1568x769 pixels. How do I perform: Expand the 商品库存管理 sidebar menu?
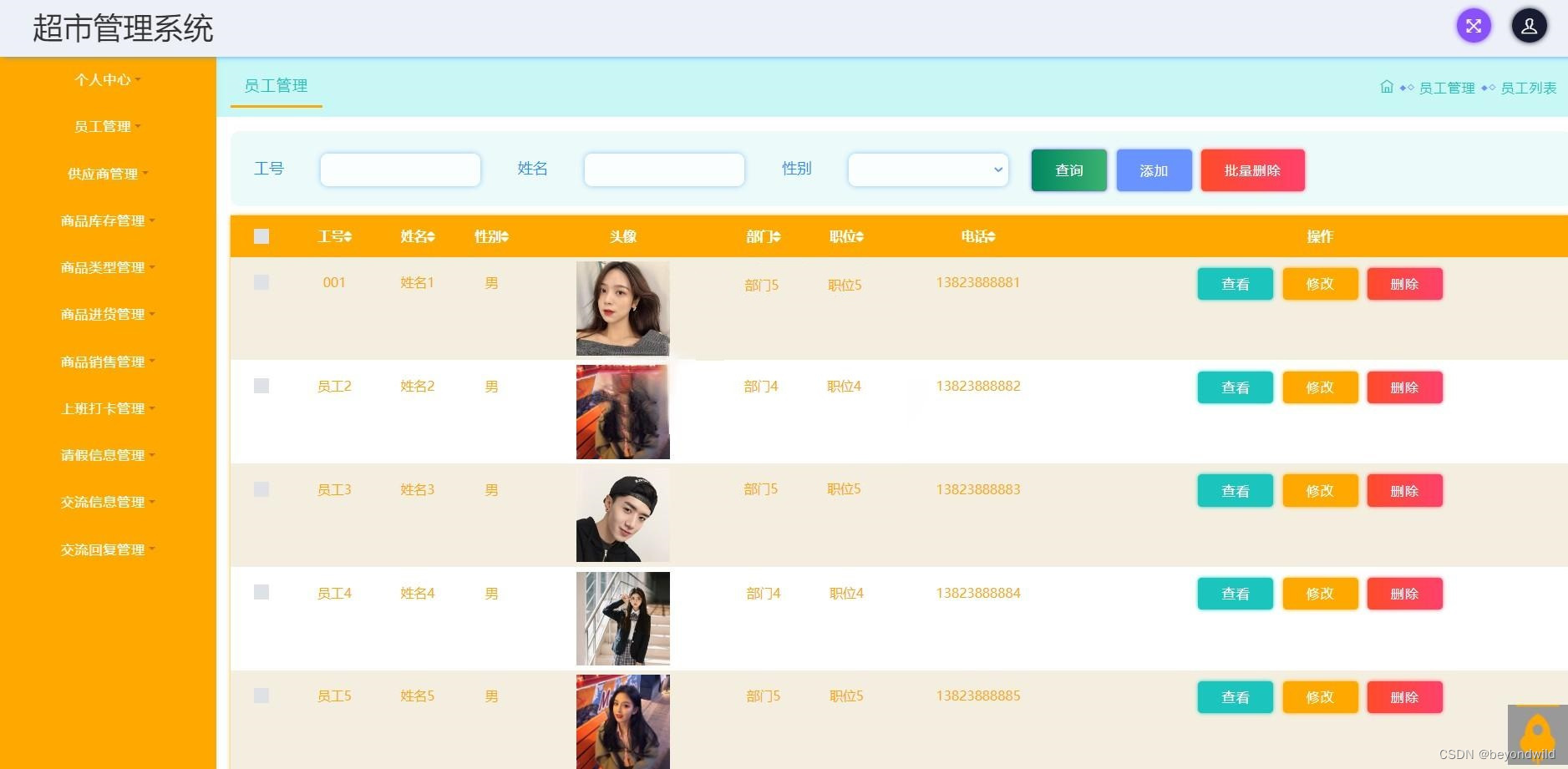point(104,220)
